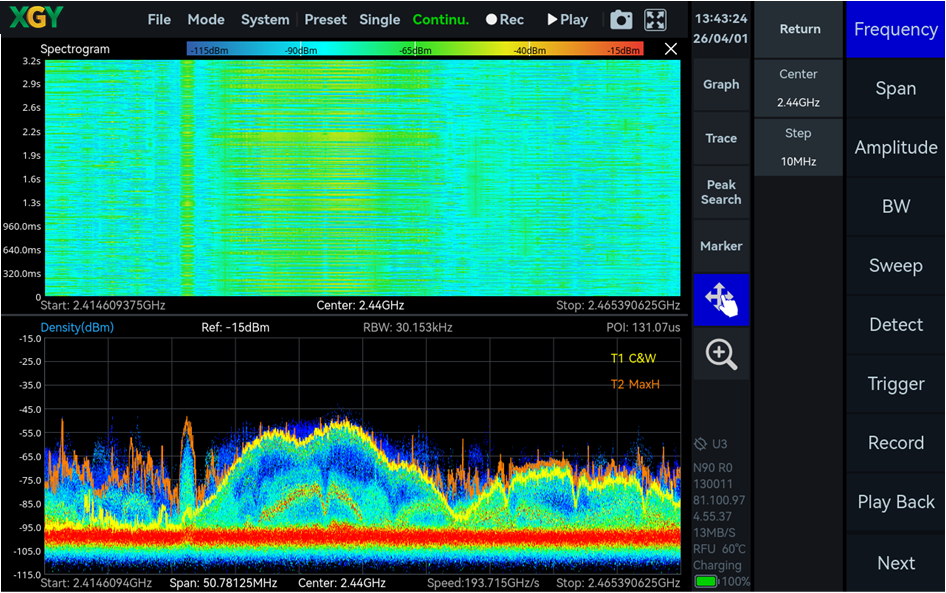Select the Span tab
This screenshot has width=946, height=593.
pyautogui.click(x=896, y=88)
